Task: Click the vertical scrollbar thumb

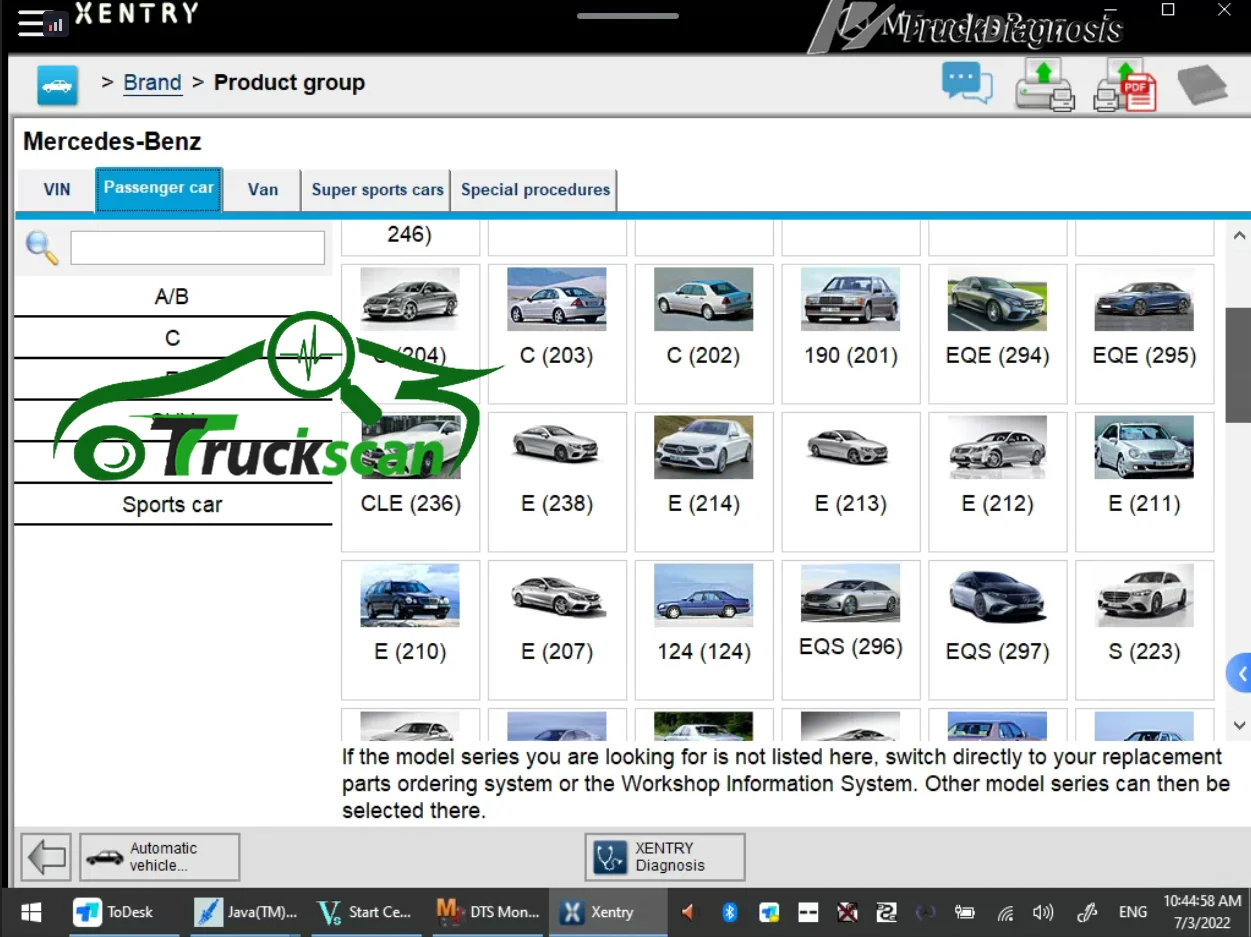Action: (x=1239, y=365)
